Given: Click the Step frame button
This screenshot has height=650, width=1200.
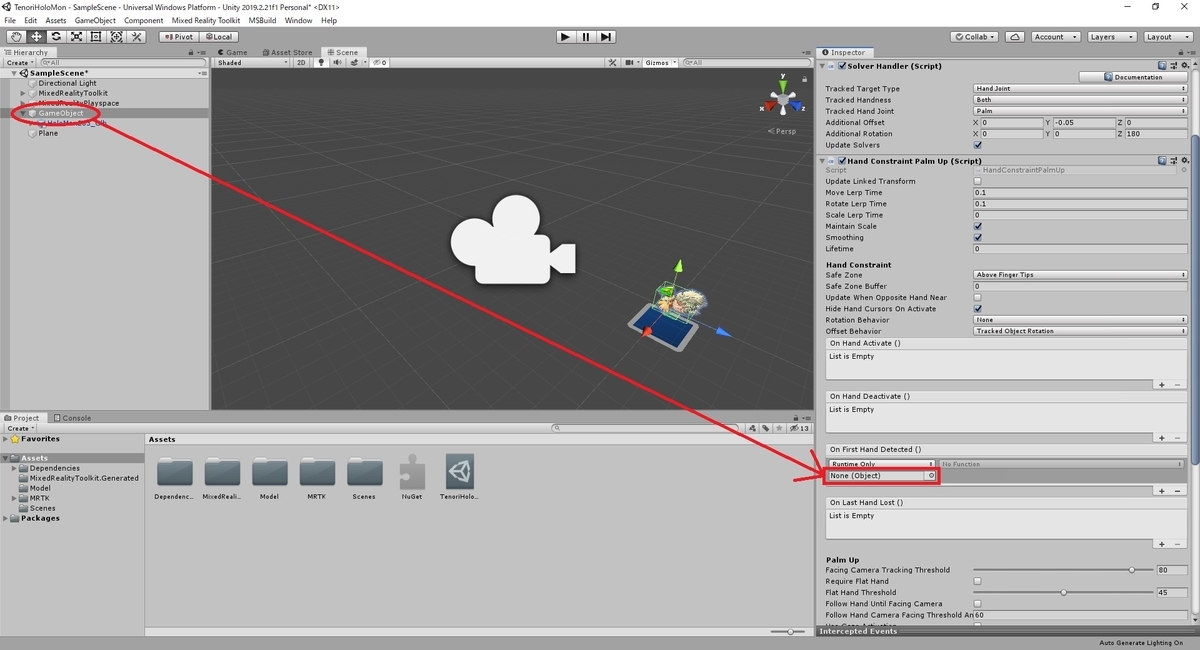Looking at the screenshot, I should 606,37.
